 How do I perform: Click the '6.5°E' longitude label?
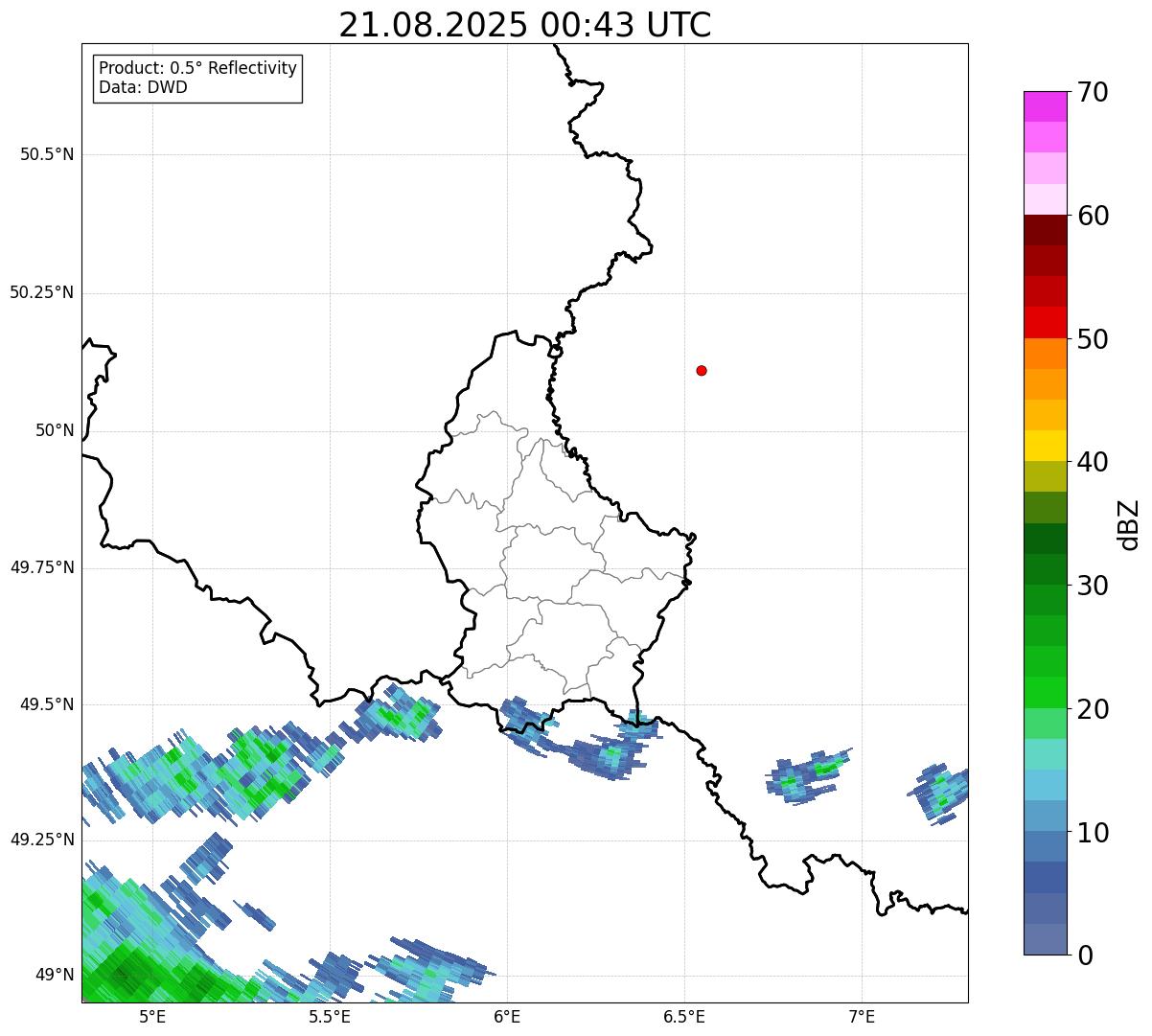[684, 1016]
